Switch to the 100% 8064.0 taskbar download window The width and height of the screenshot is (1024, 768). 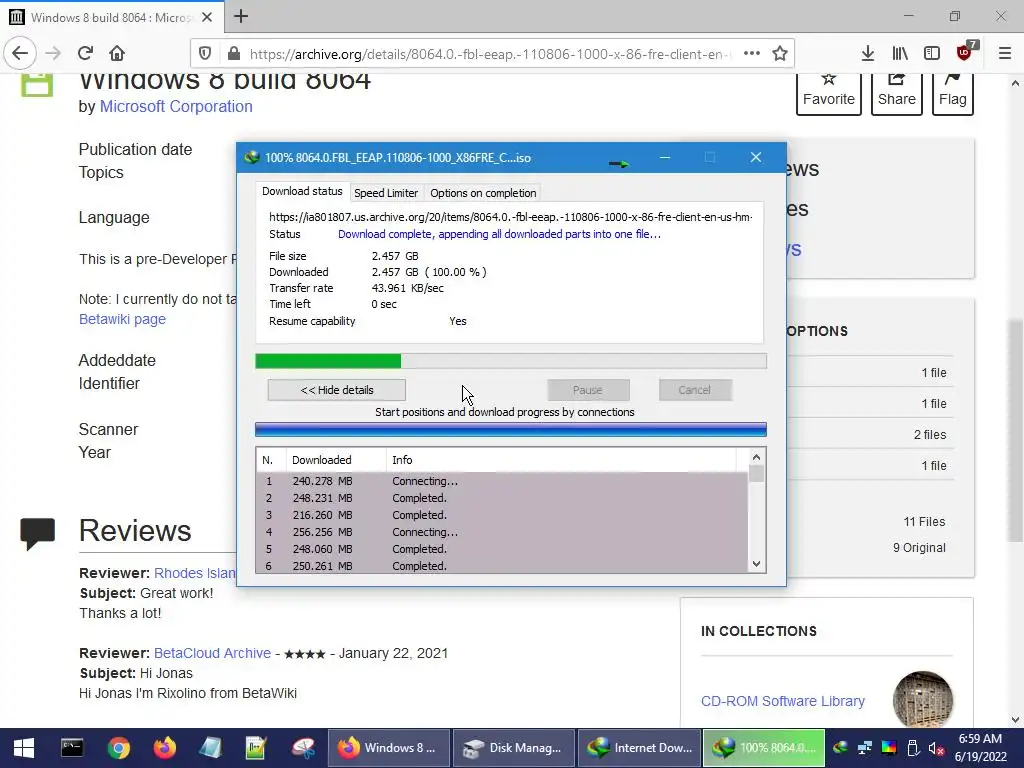click(x=763, y=748)
